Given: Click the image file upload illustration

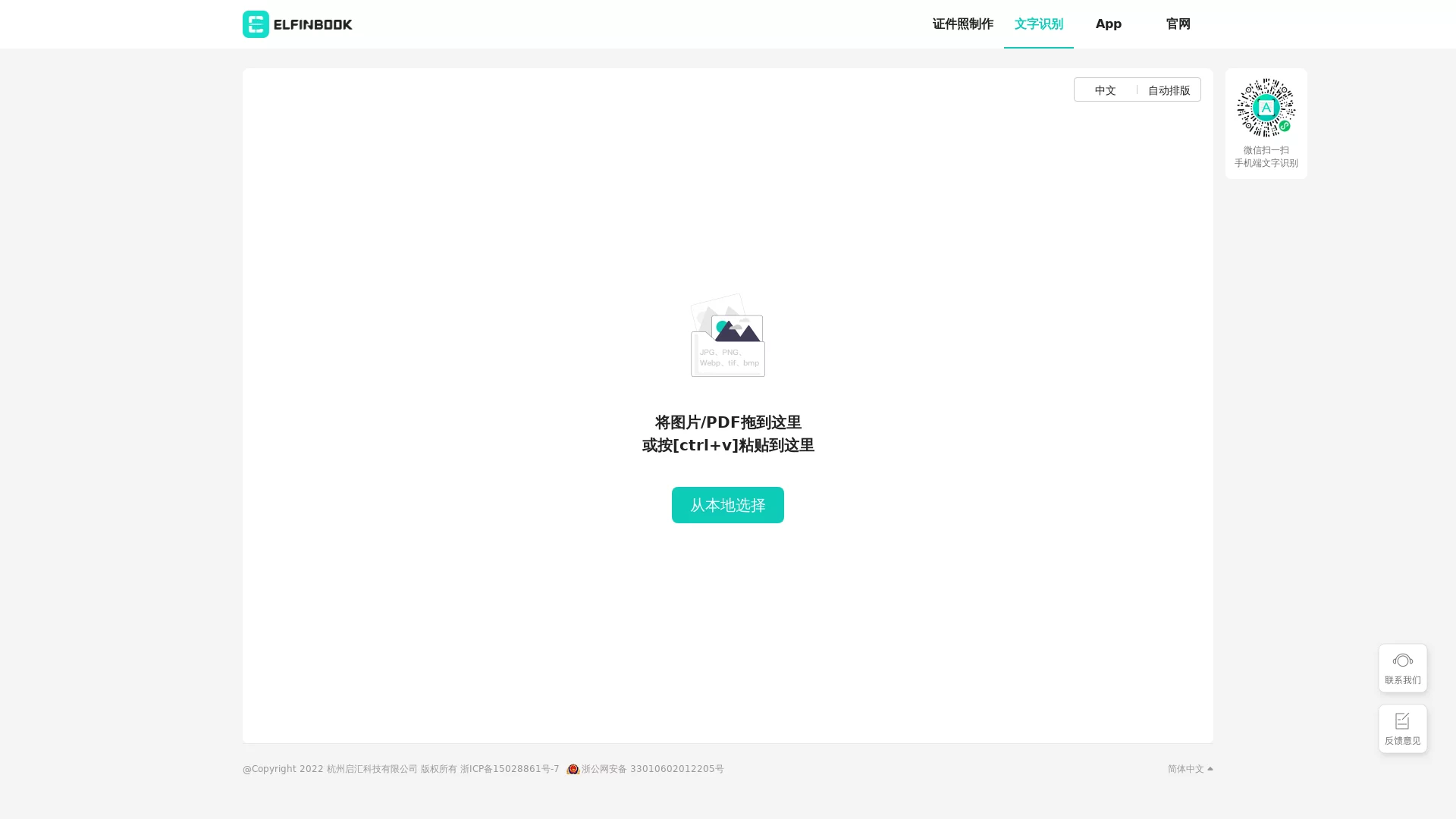Looking at the screenshot, I should click(727, 335).
